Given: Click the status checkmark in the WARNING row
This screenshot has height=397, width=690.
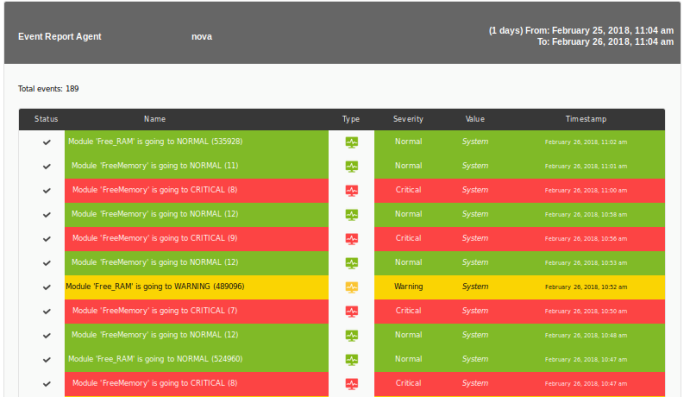Looking at the screenshot, I should (47, 287).
